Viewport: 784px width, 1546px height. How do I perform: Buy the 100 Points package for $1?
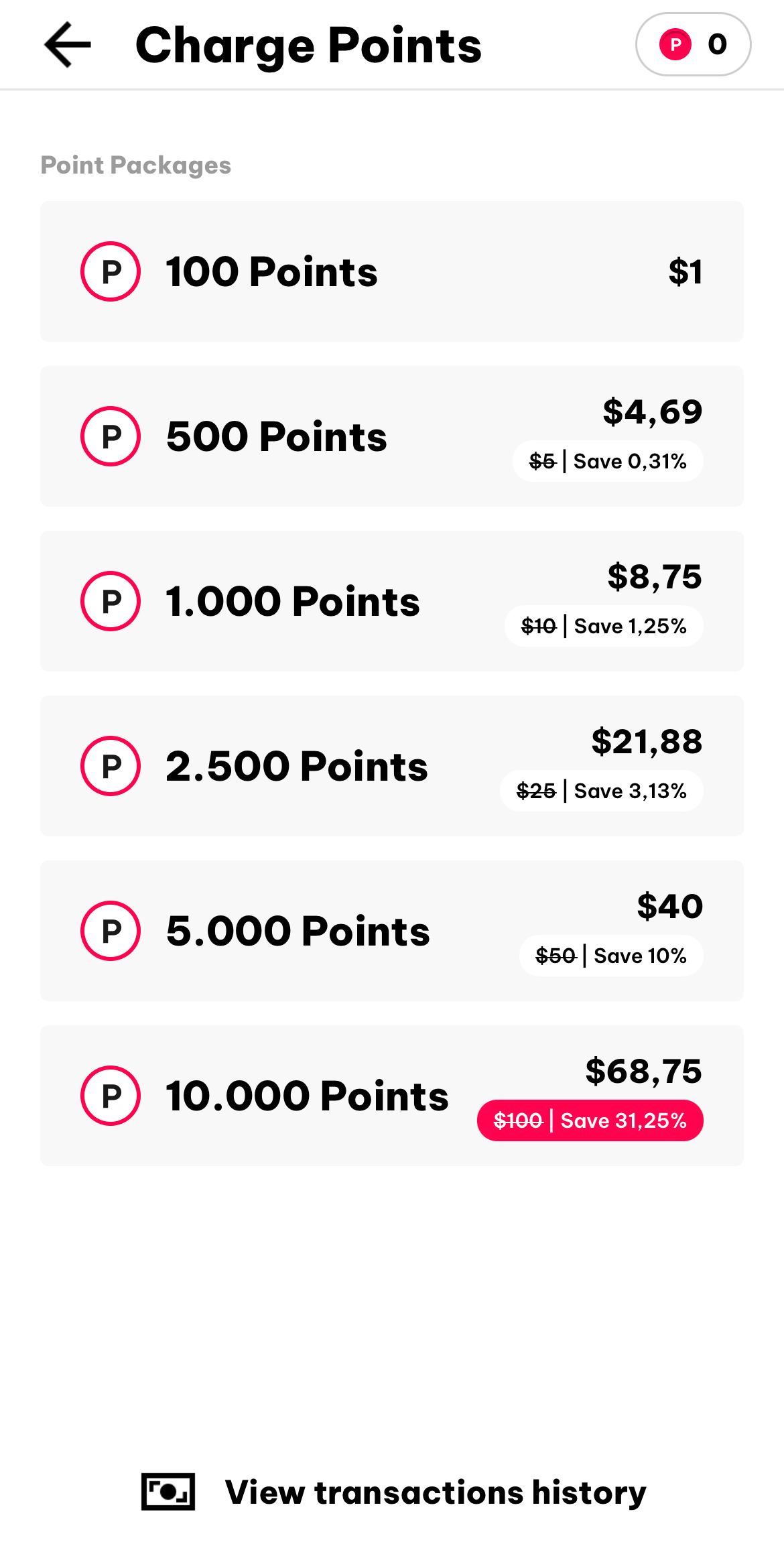685,272
